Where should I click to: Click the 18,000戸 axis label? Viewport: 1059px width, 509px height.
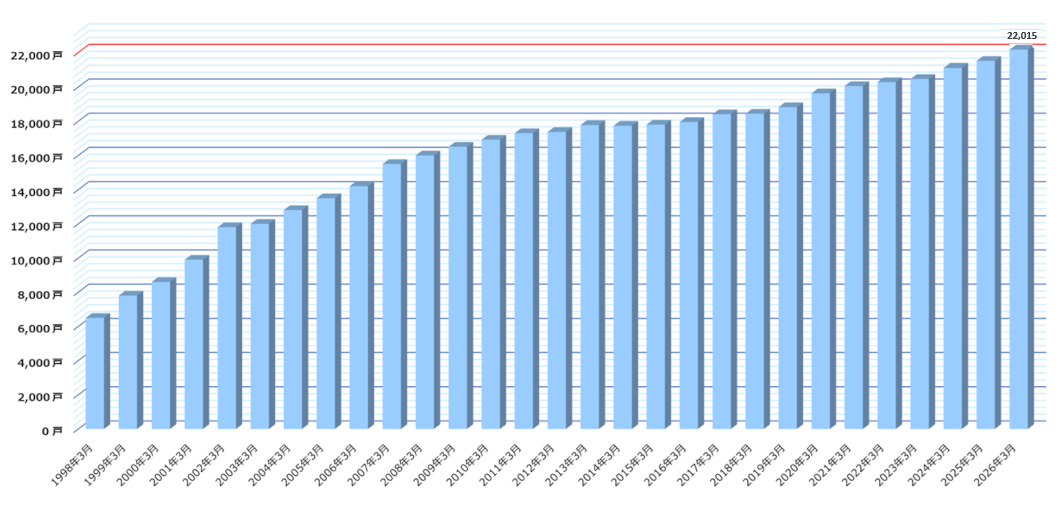click(37, 123)
